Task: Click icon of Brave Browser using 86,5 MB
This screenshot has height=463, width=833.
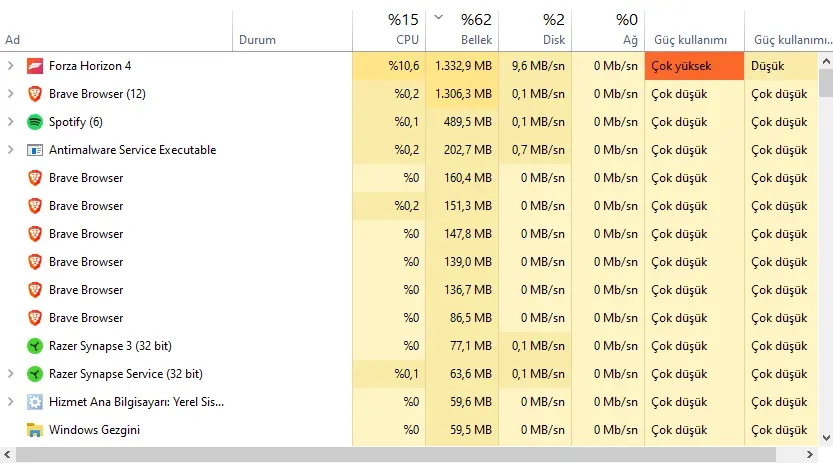Action: (x=35, y=318)
